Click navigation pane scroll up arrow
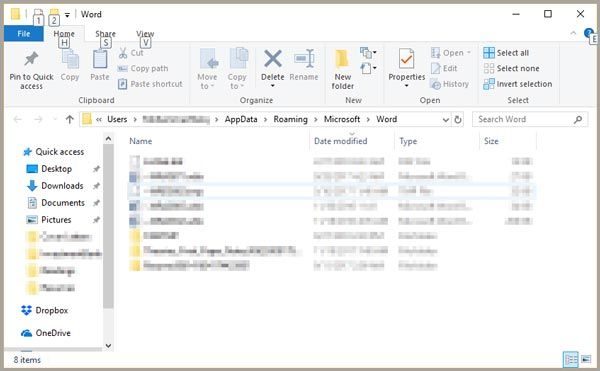Image resolution: width=600 pixels, height=371 pixels. pos(109,139)
